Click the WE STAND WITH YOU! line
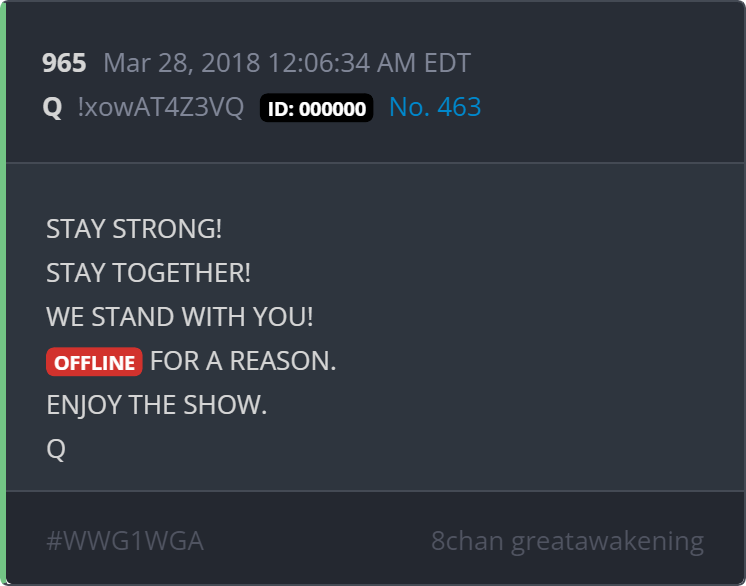 [x=180, y=317]
